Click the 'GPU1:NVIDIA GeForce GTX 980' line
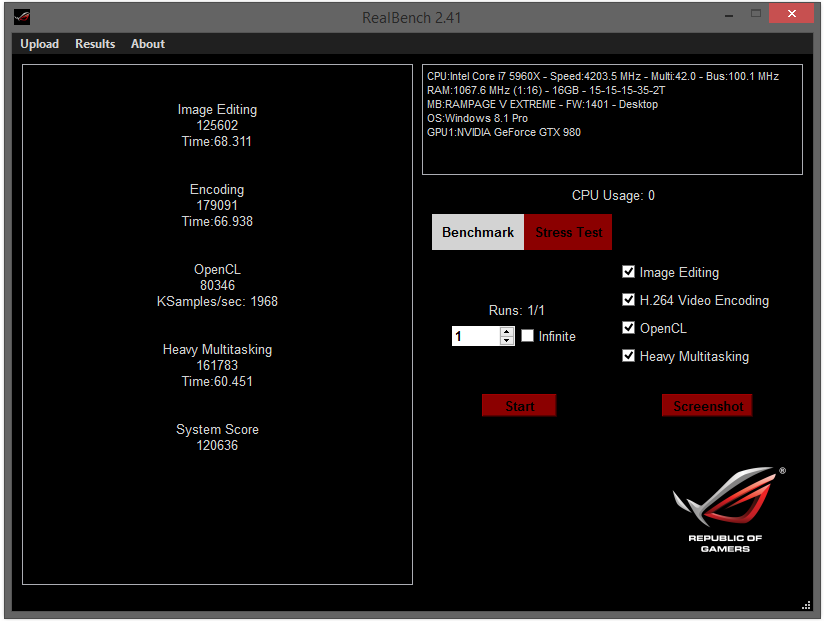 [503, 132]
